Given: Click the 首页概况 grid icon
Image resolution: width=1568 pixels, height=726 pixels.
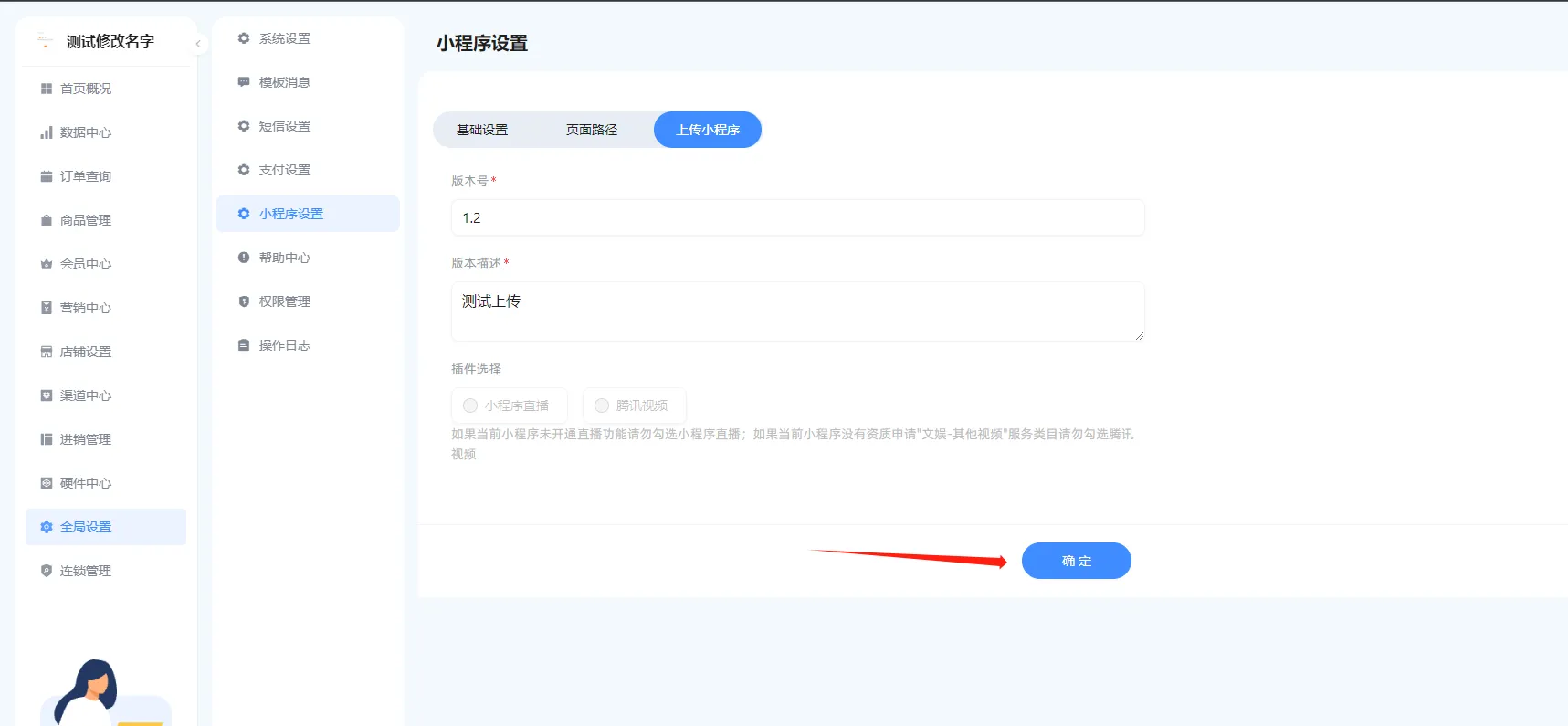Looking at the screenshot, I should pyautogui.click(x=47, y=89).
